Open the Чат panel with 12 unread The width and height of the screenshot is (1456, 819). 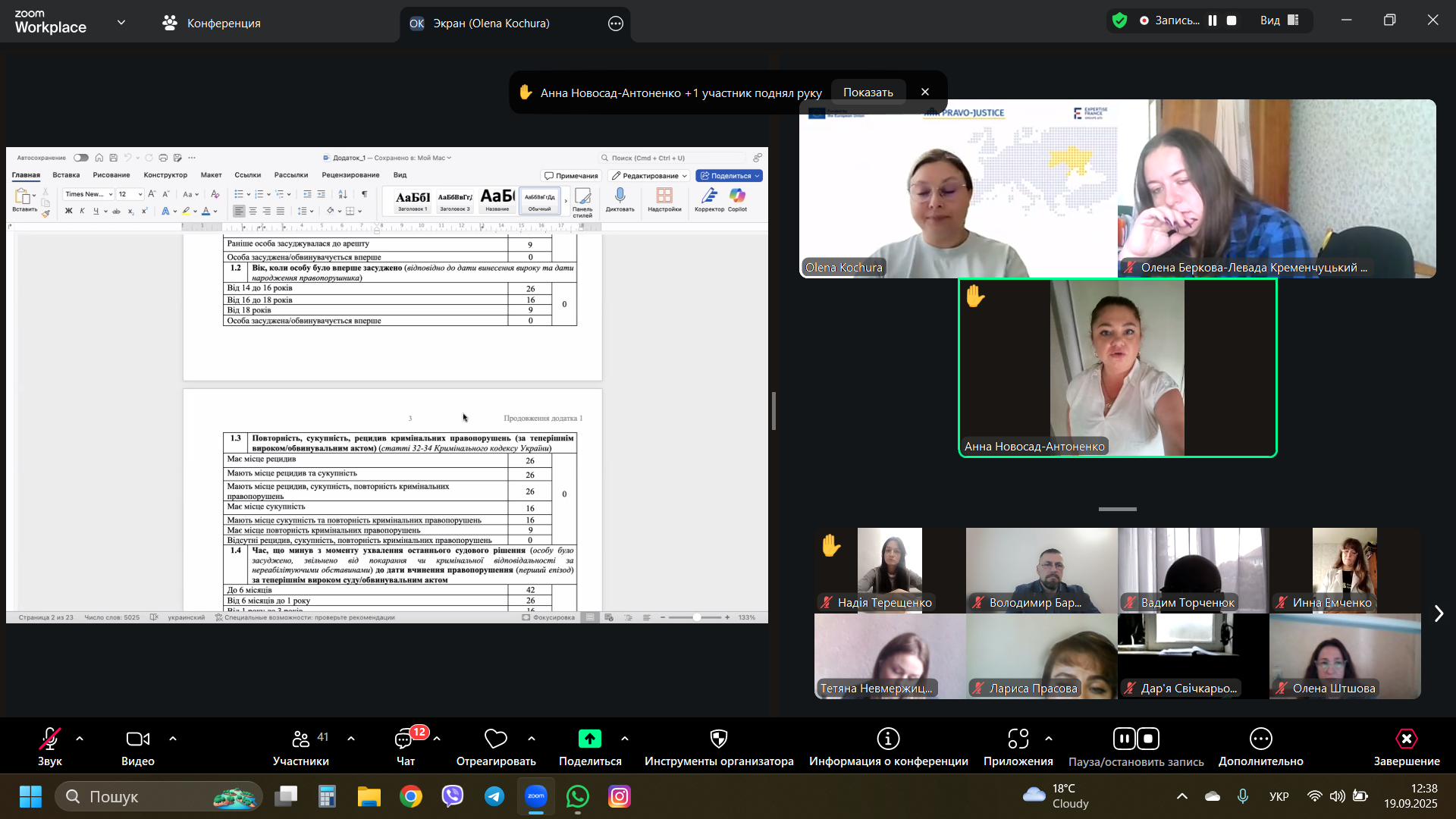coord(405,739)
